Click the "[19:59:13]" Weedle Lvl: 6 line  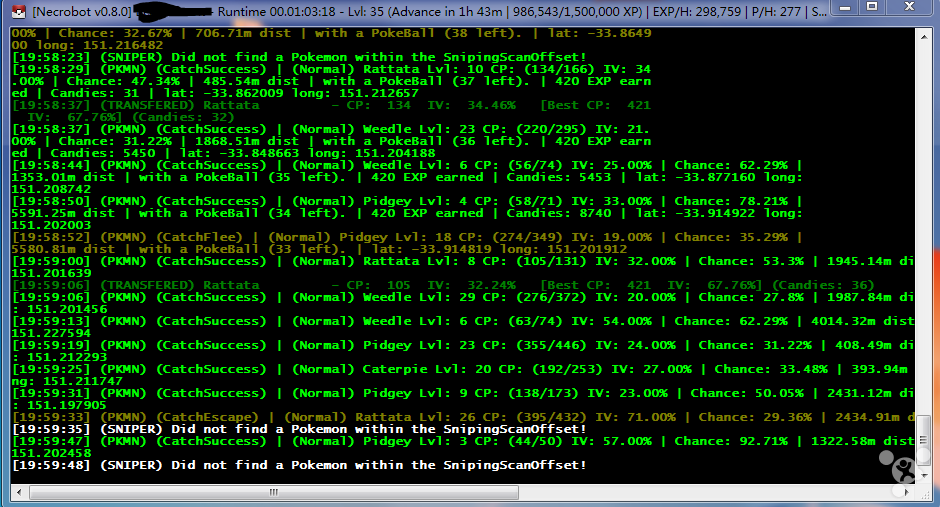(463, 321)
